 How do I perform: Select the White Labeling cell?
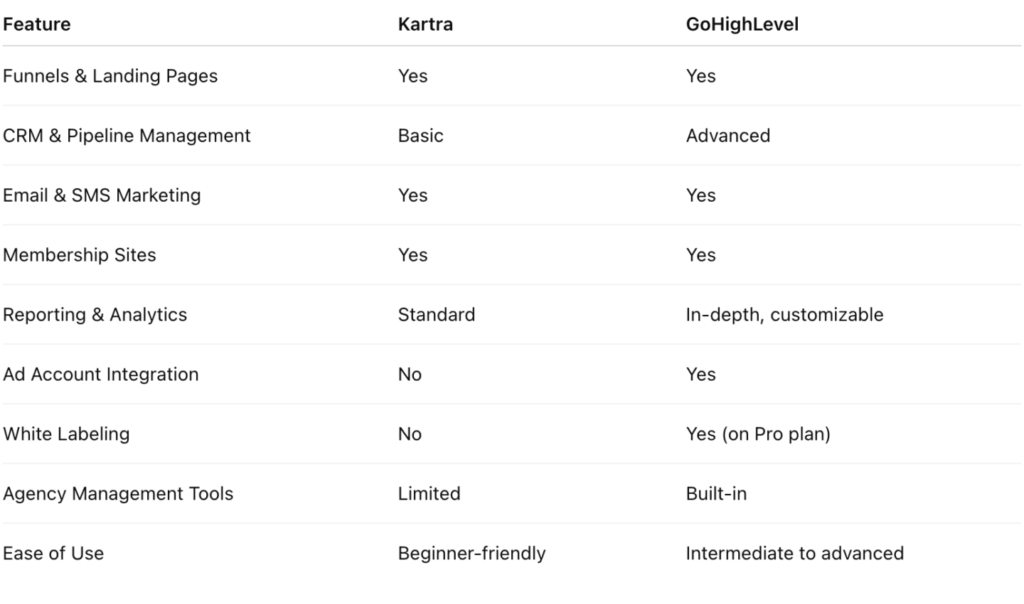pyautogui.click(x=66, y=434)
